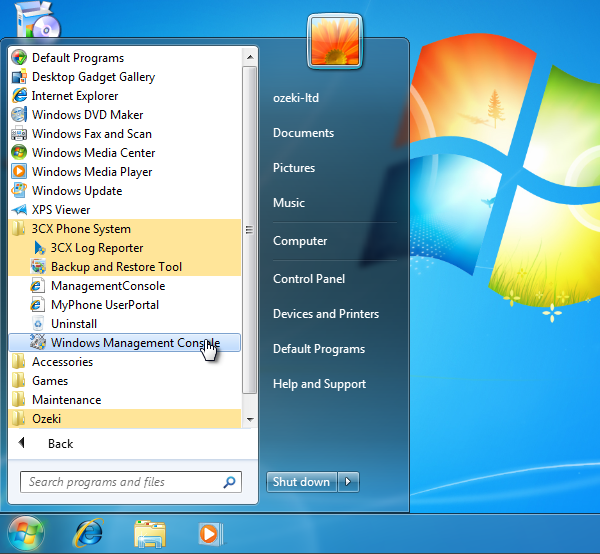
Task: Click the programs list scrollbar thumb
Action: 249,230
